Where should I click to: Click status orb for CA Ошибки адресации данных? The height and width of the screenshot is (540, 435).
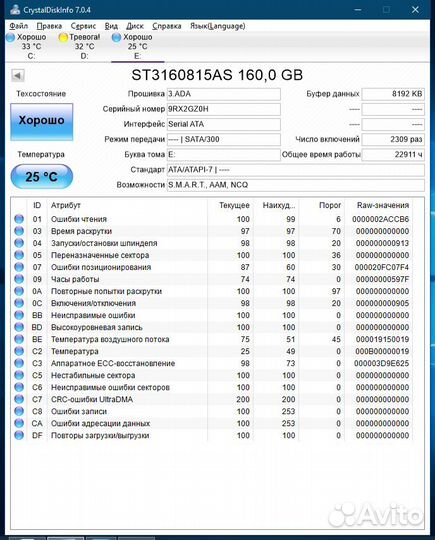click(x=19, y=423)
